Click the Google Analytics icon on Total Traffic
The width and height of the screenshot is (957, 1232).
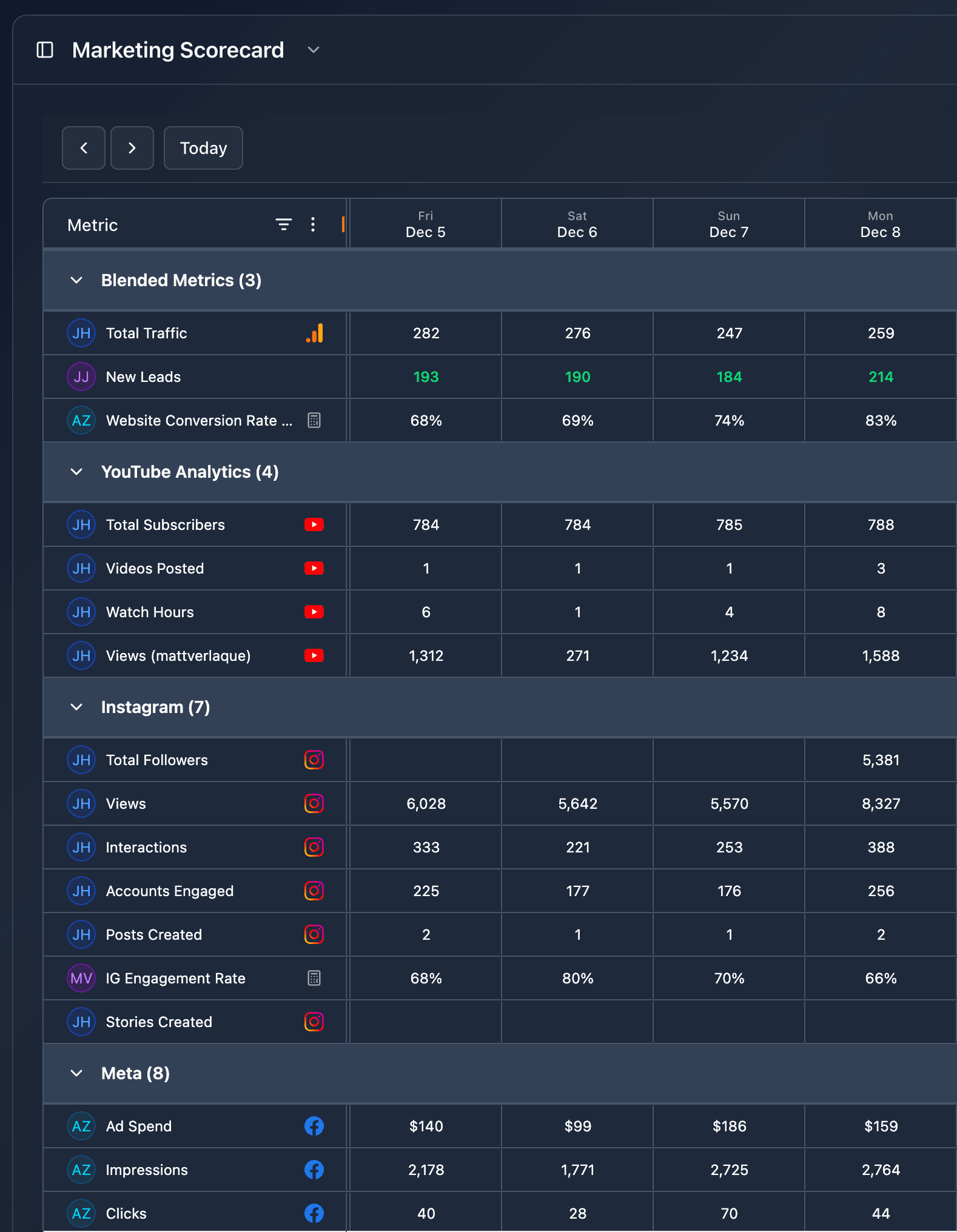tap(314, 333)
